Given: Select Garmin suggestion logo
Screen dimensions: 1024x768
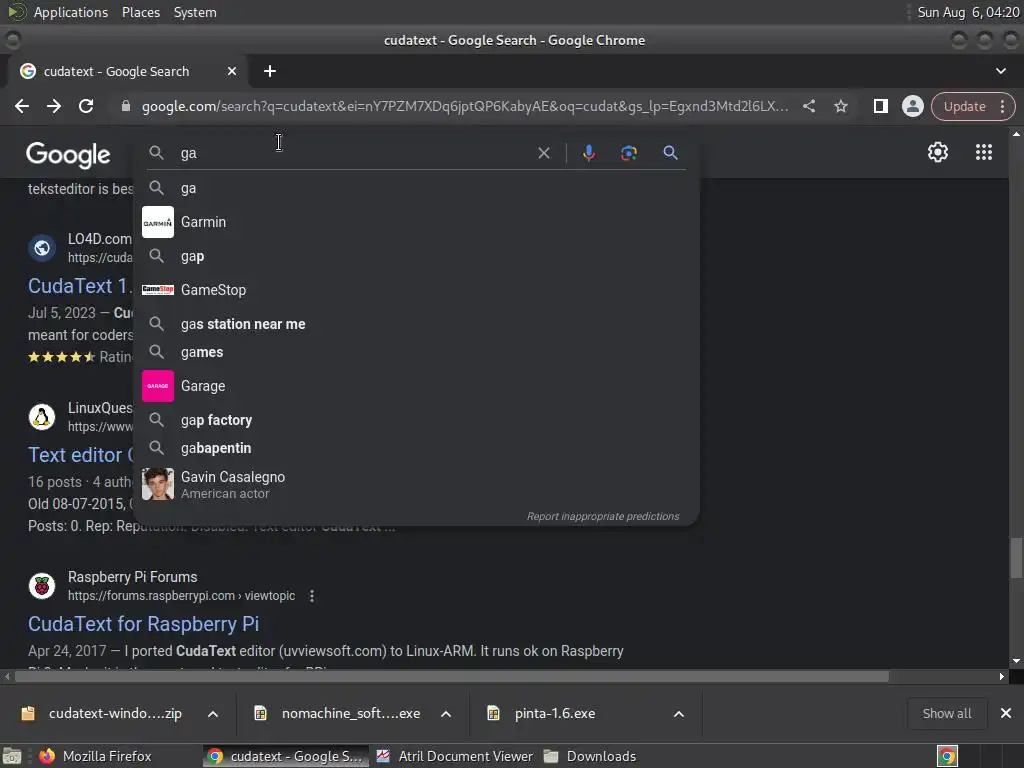Looking at the screenshot, I should (x=158, y=222).
